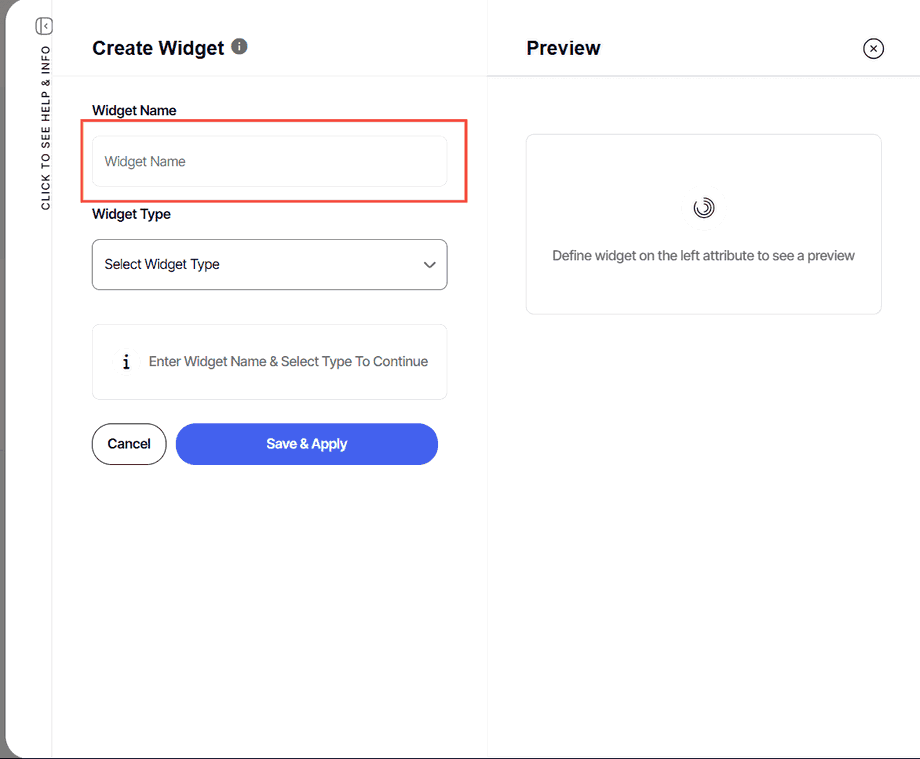Screen dimensions: 920x759
Task: Click the info icon in the hint message
Action: [125, 361]
